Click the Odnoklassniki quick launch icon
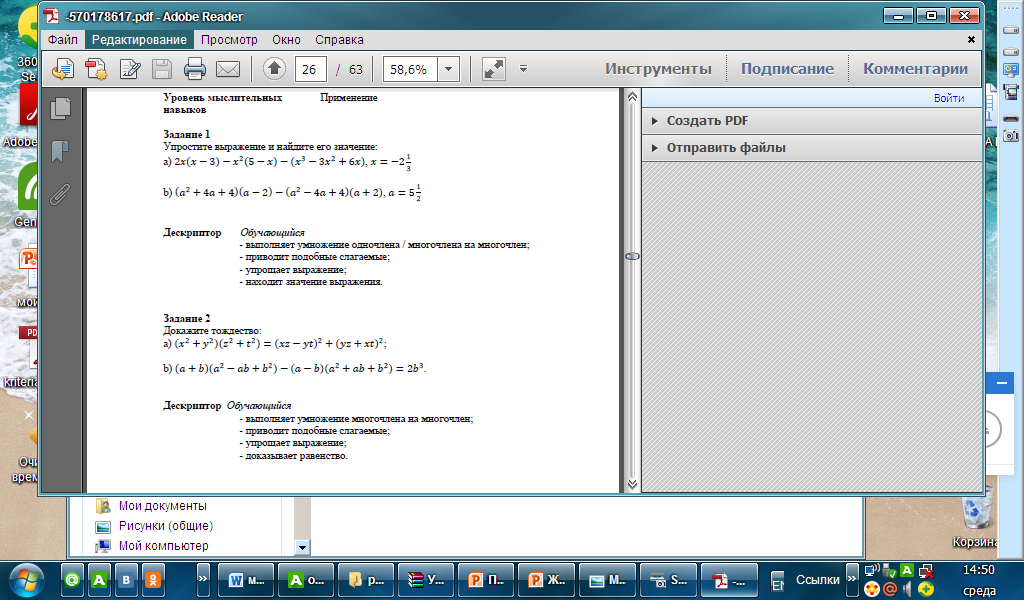This screenshot has height=600, width=1024. coord(153,579)
